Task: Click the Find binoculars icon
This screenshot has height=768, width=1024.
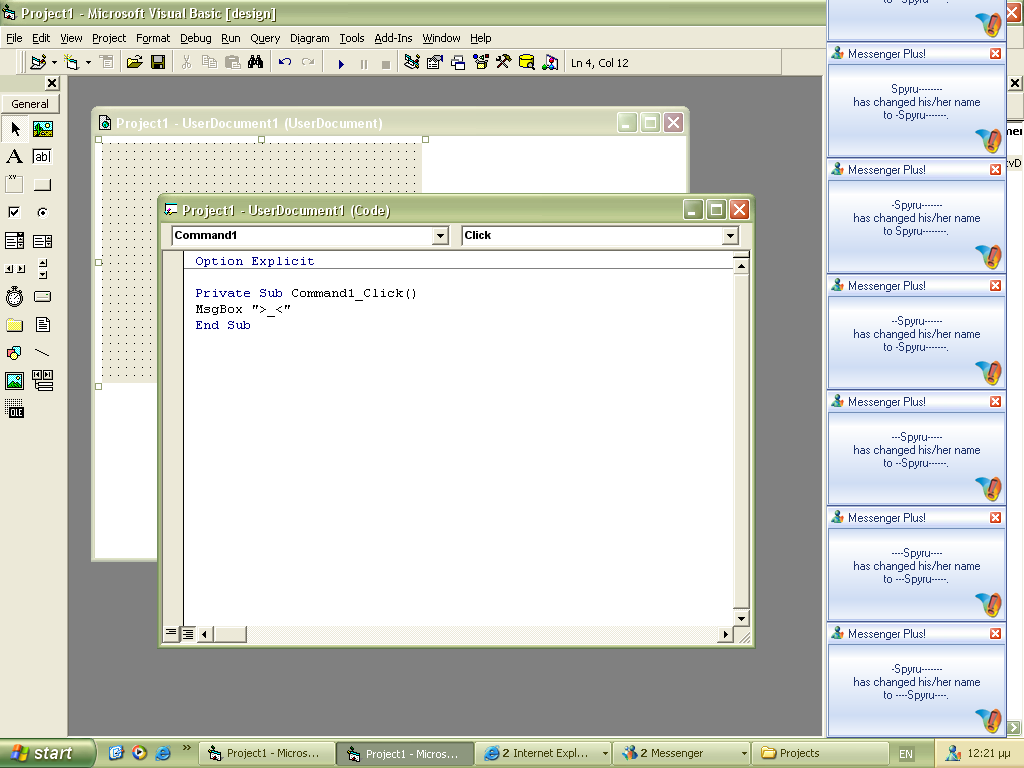Action: 255,63
